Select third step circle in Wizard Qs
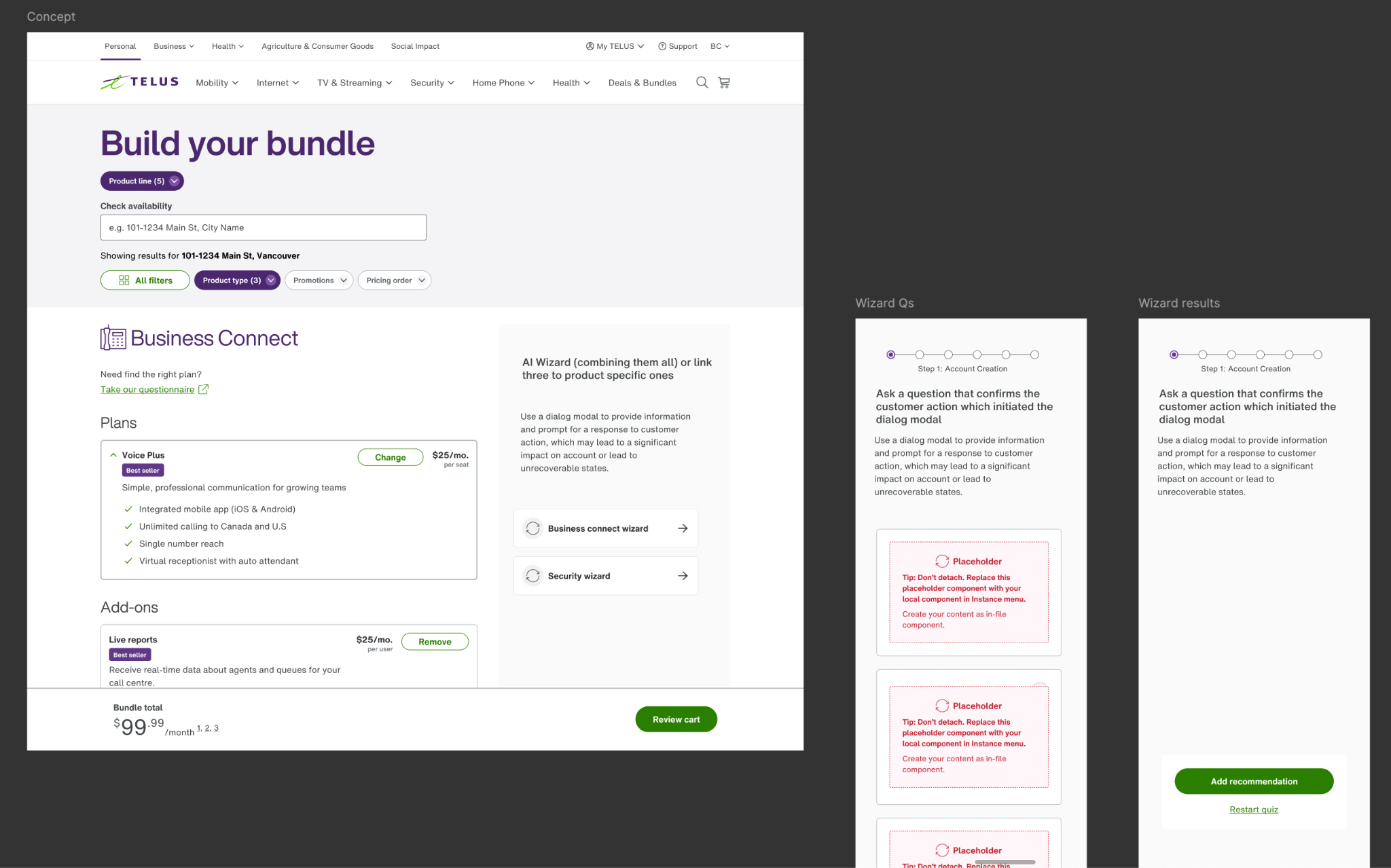This screenshot has height=868, width=1391. (948, 355)
